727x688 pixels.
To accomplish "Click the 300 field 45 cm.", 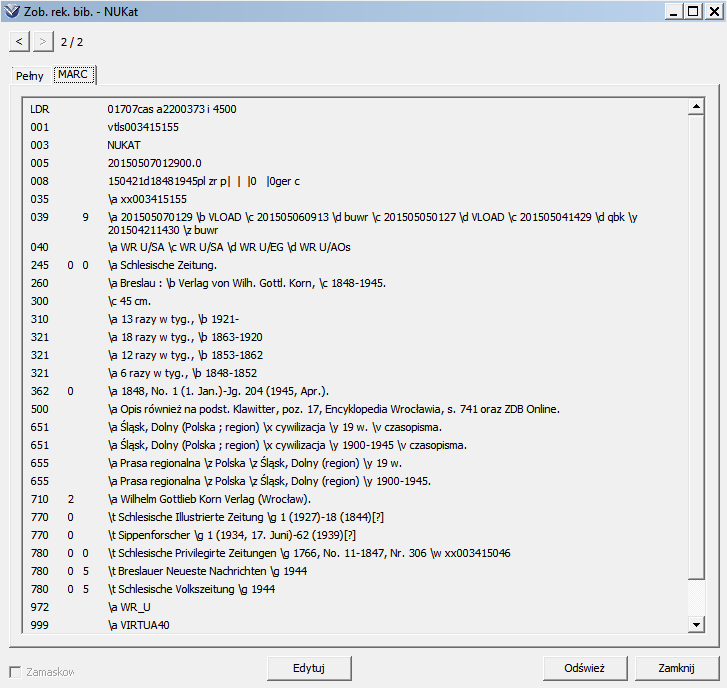I will (129, 302).
